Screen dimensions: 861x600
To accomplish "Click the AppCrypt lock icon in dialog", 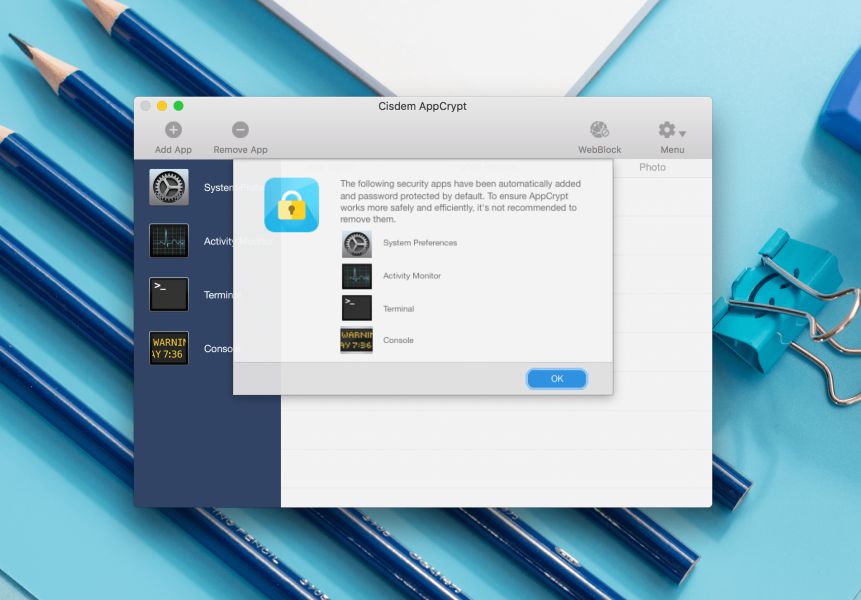I will click(292, 205).
